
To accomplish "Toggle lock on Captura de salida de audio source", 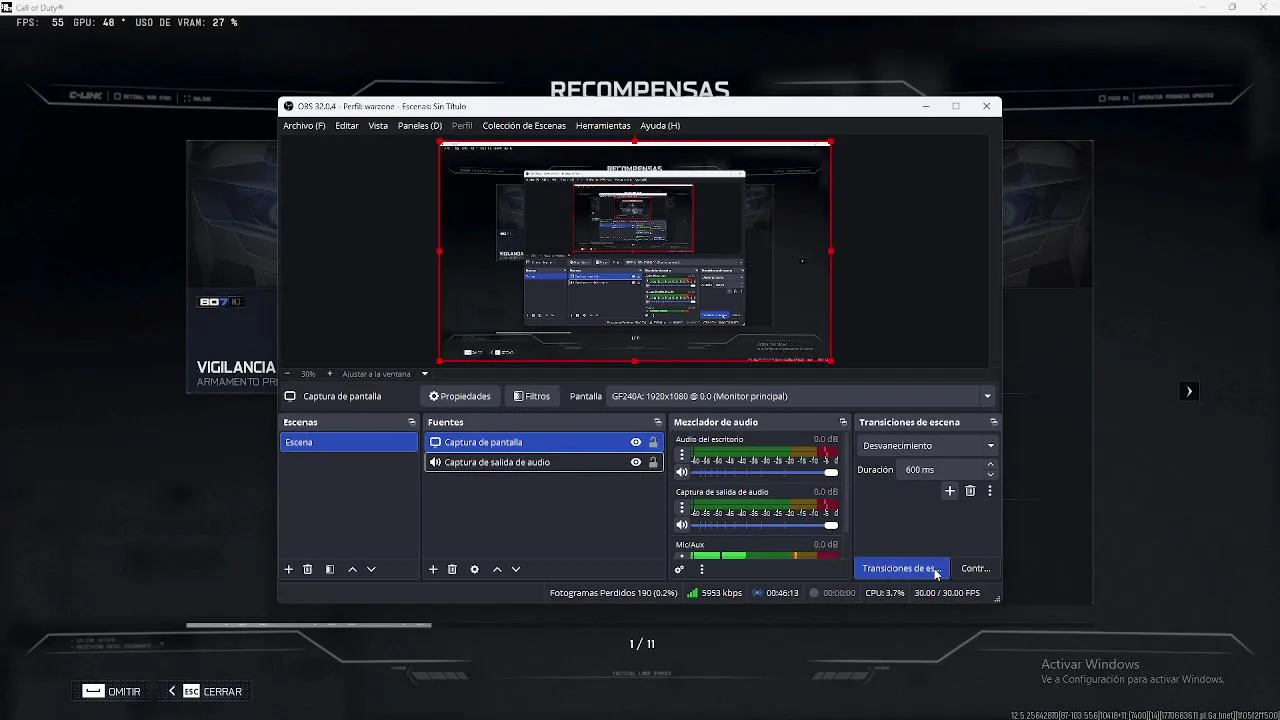I will click(x=653, y=462).
